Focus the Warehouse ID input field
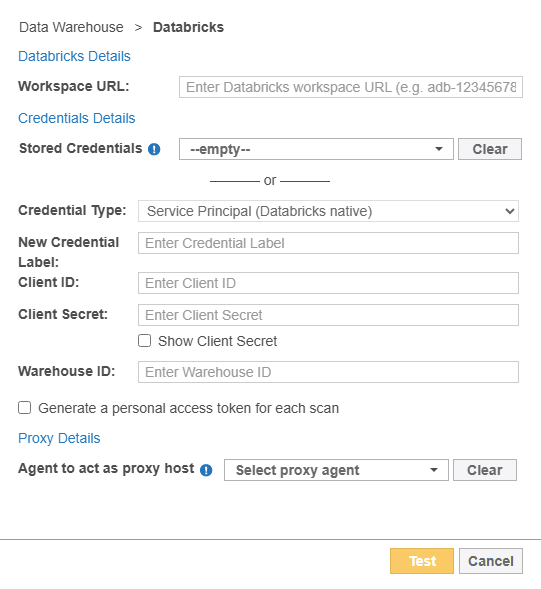This screenshot has width=541, height=589. [x=328, y=372]
